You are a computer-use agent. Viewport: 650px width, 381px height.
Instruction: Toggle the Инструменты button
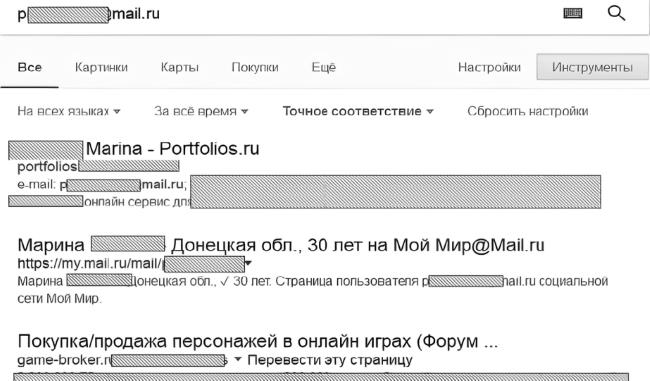coord(592,67)
